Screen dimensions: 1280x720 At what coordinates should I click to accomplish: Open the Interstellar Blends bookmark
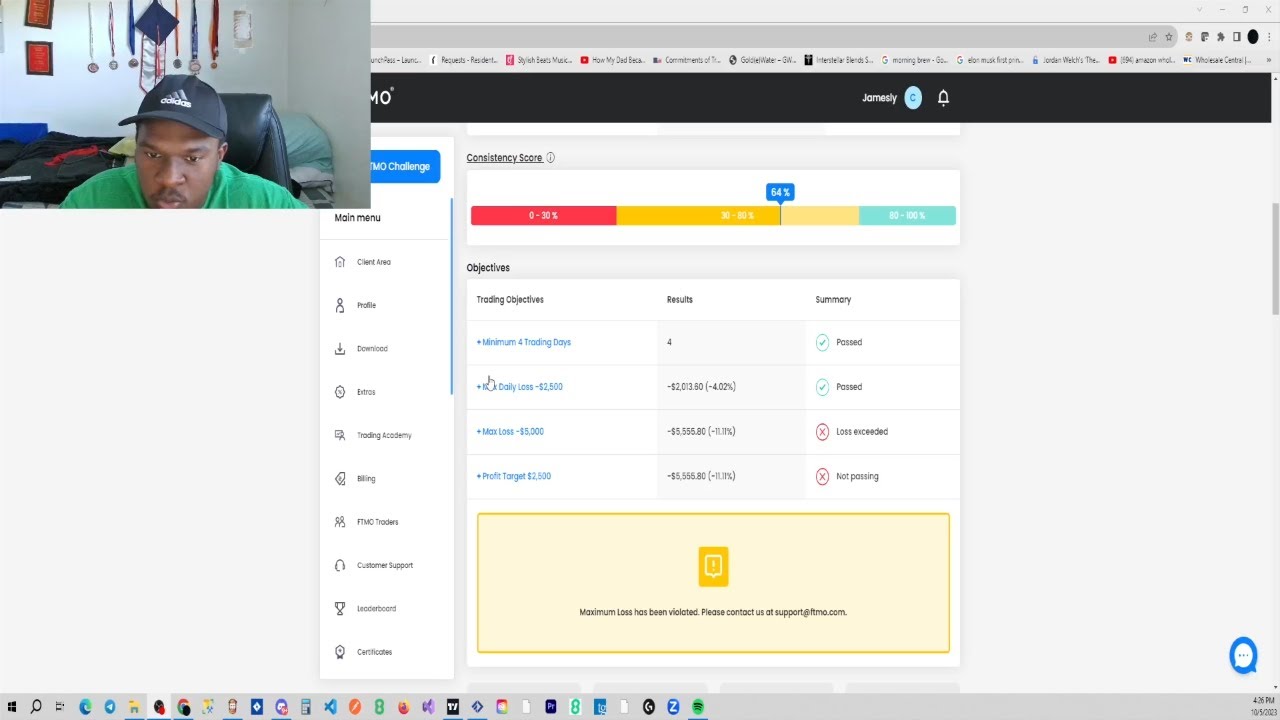pos(839,60)
